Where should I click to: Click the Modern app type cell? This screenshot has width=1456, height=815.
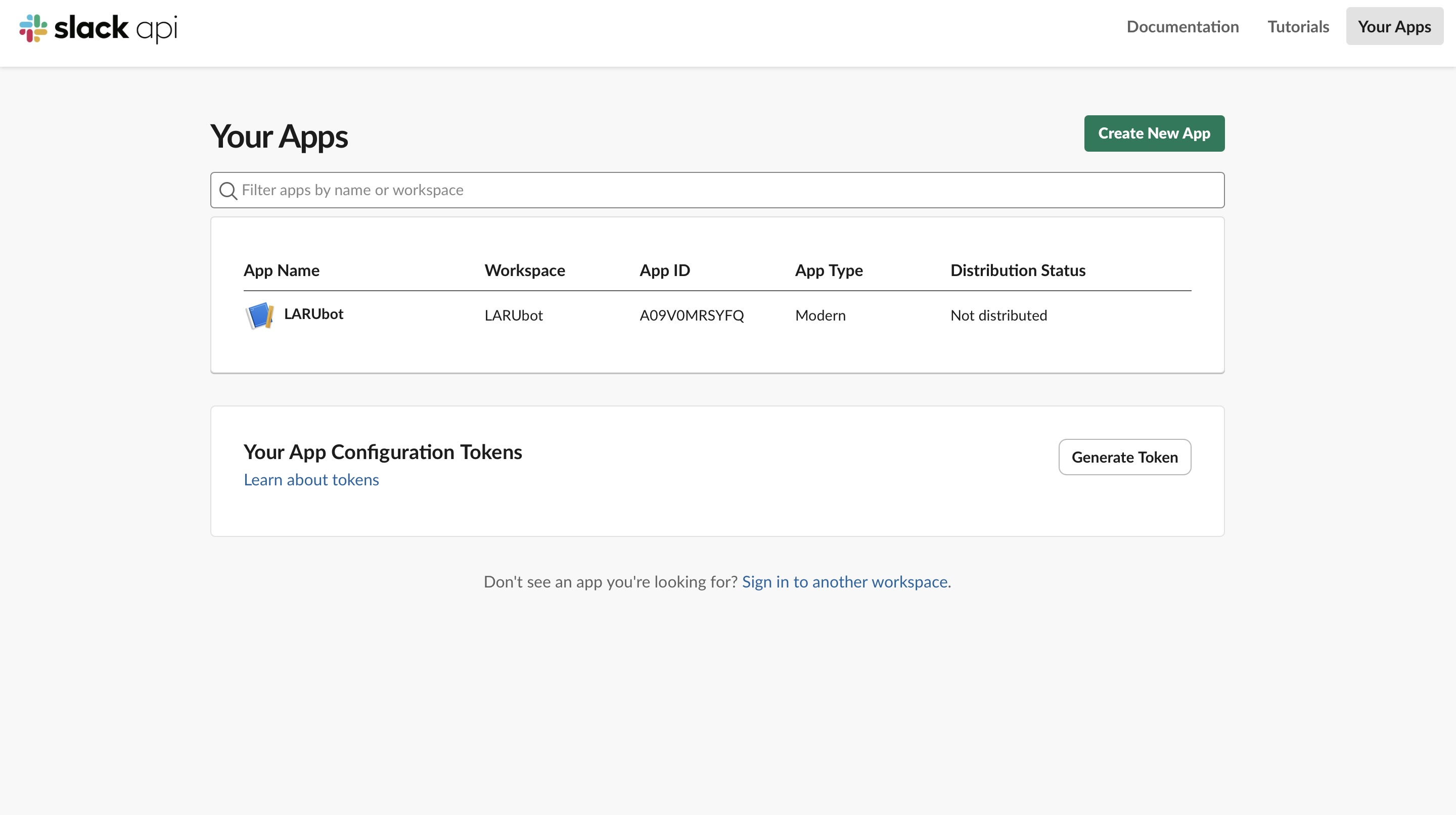pos(820,315)
